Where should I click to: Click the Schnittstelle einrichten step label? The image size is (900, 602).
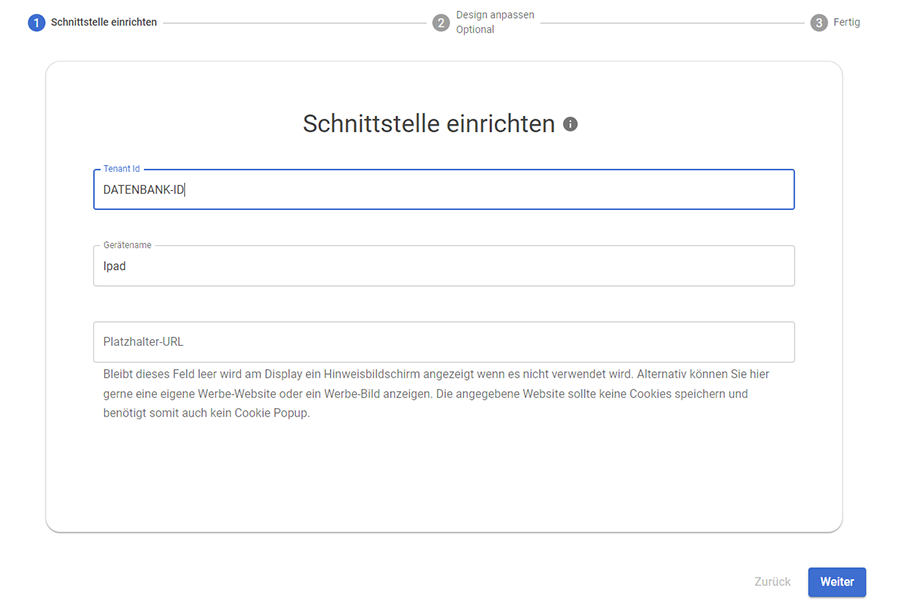pyautogui.click(x=103, y=21)
